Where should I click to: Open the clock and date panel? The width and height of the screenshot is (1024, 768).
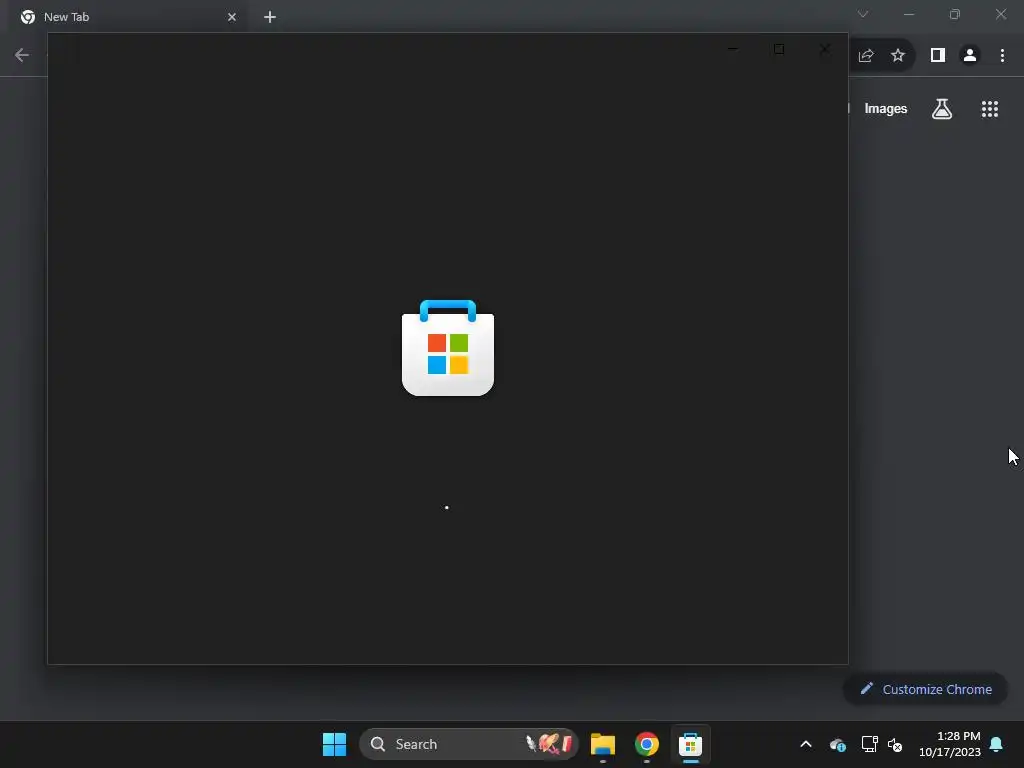(x=950, y=744)
